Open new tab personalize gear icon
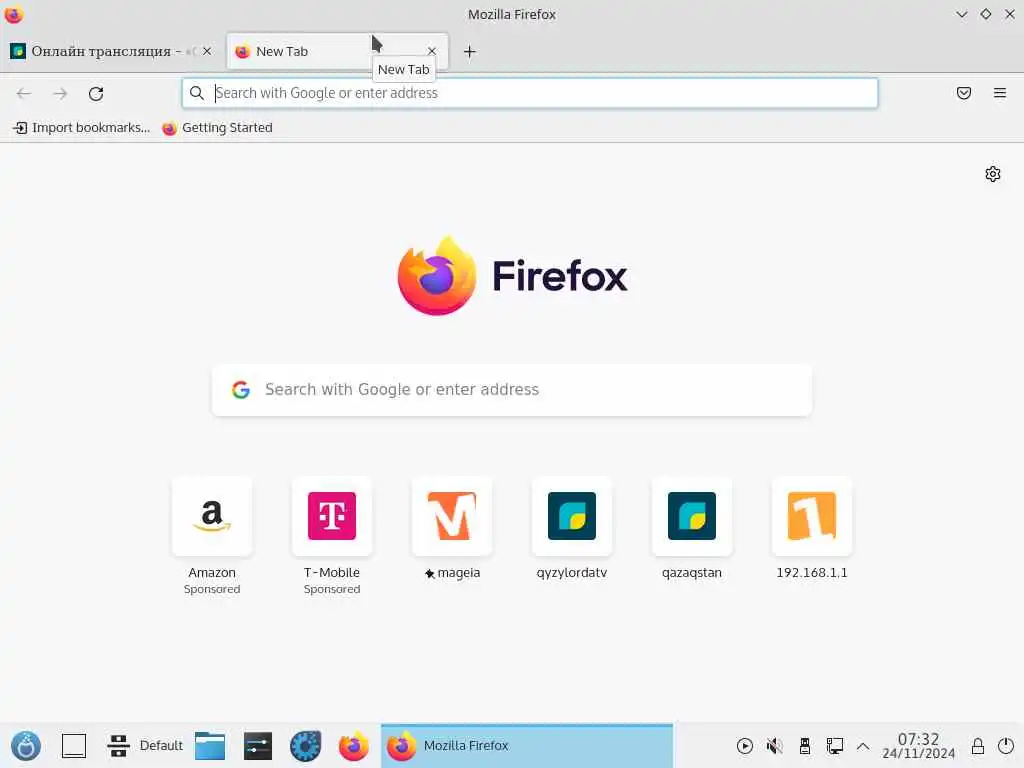Image resolution: width=1024 pixels, height=768 pixels. [x=993, y=174]
